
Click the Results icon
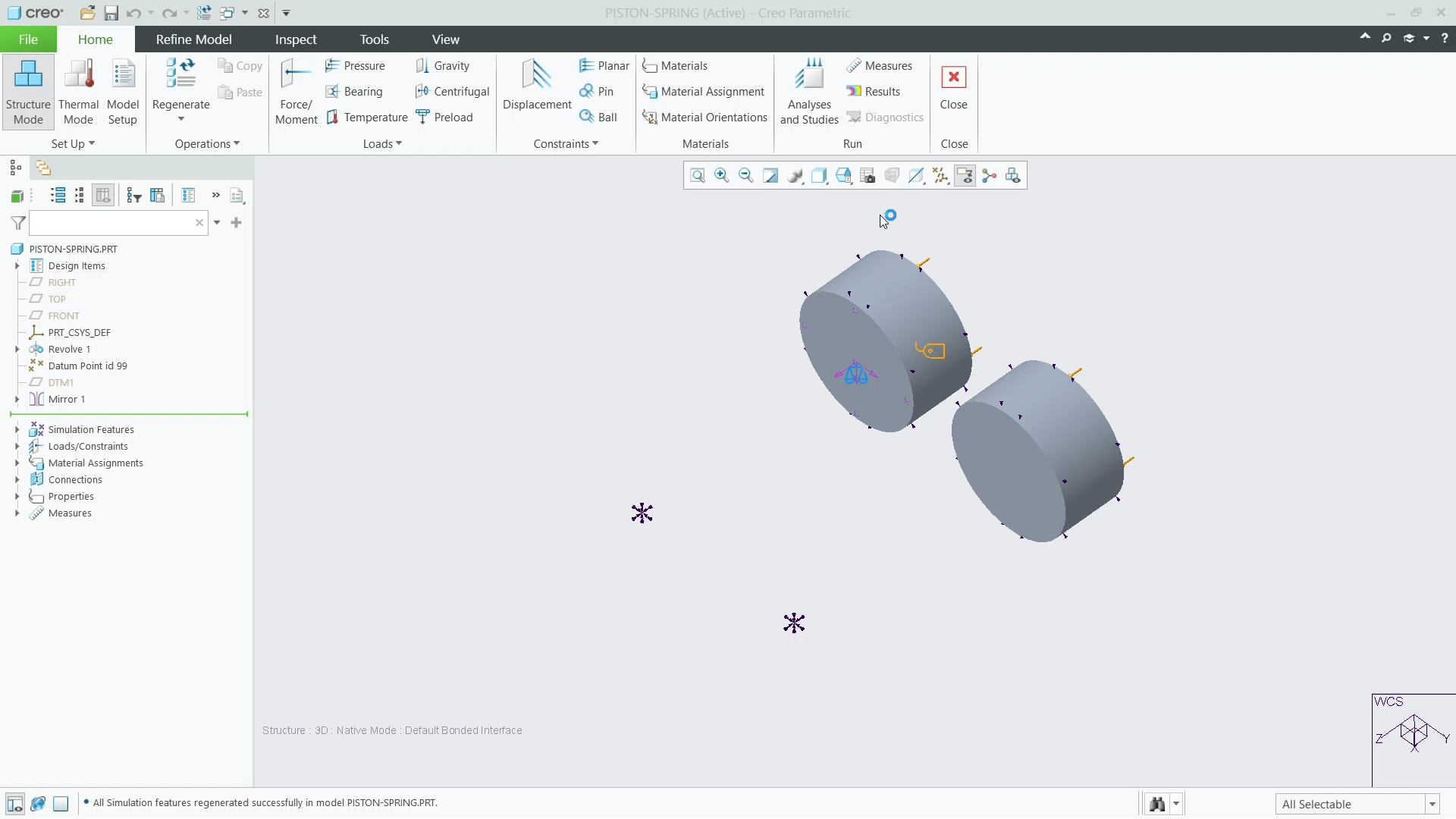click(x=874, y=92)
